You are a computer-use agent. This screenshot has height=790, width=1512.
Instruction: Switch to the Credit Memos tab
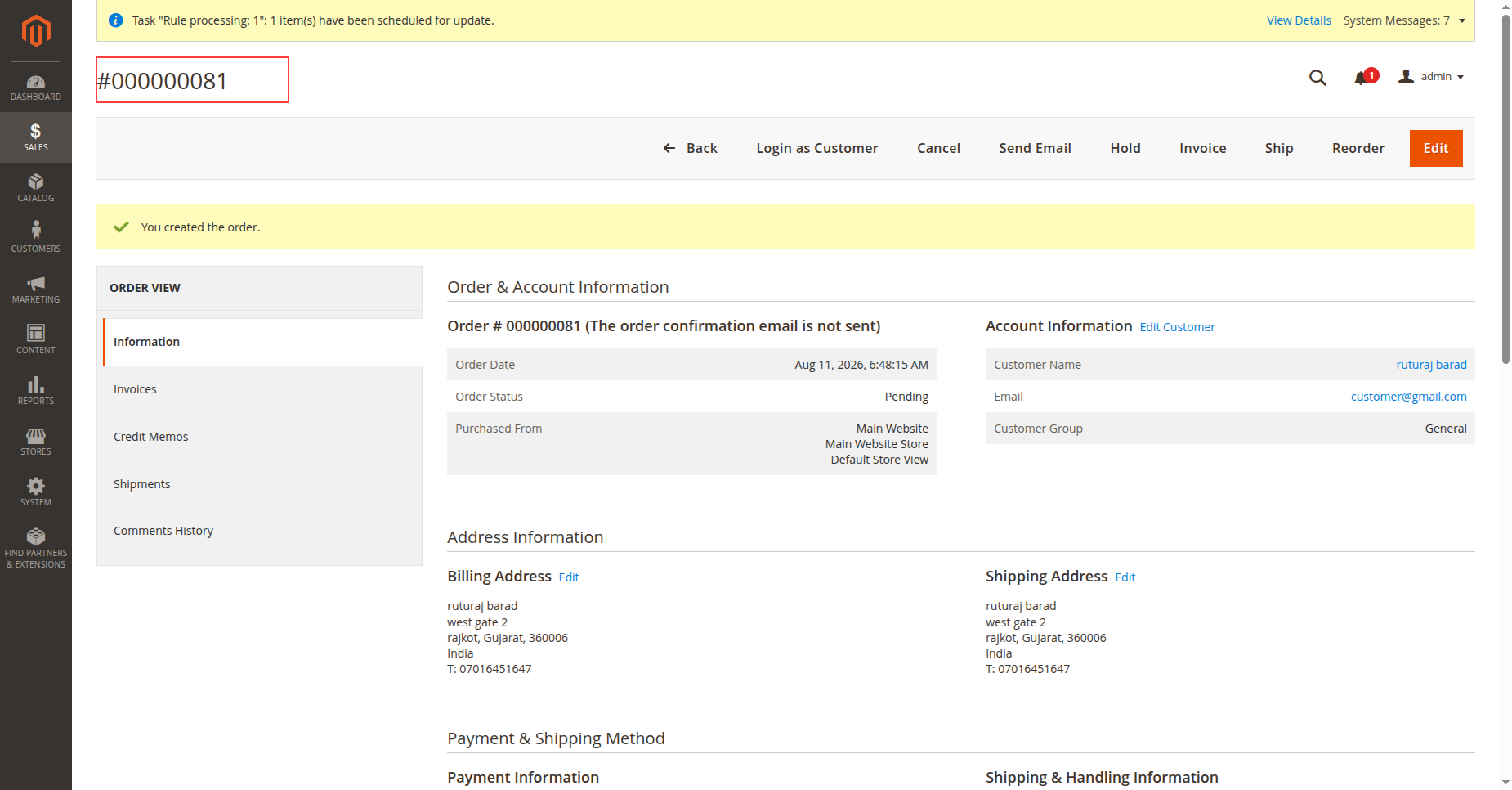click(x=262, y=437)
